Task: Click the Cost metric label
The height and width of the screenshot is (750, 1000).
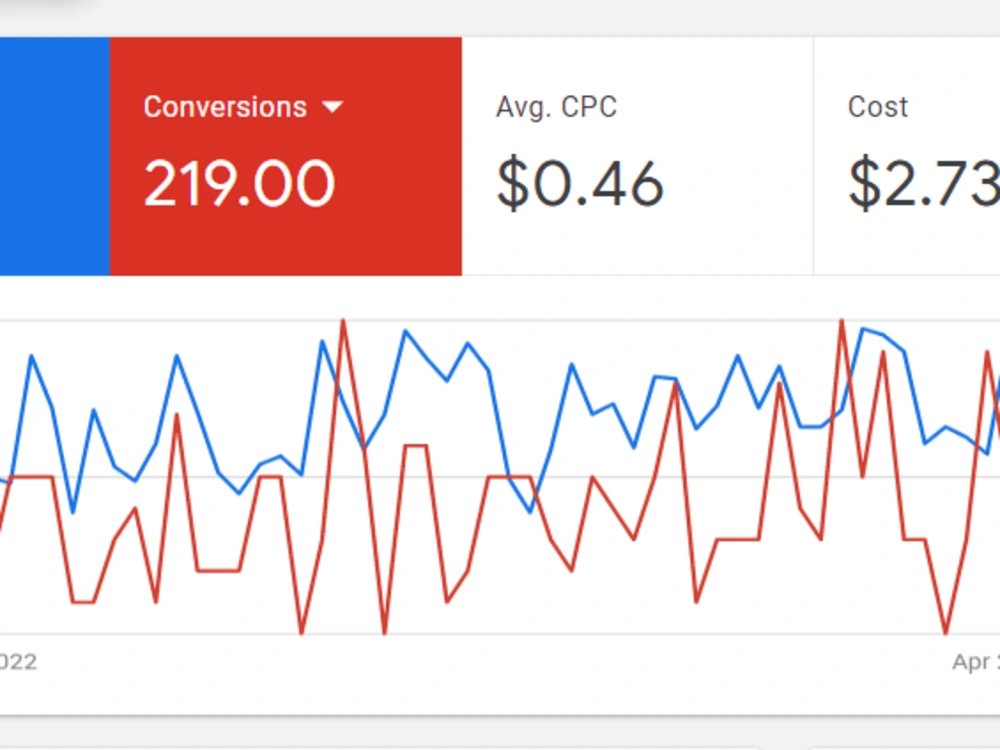Action: click(878, 107)
